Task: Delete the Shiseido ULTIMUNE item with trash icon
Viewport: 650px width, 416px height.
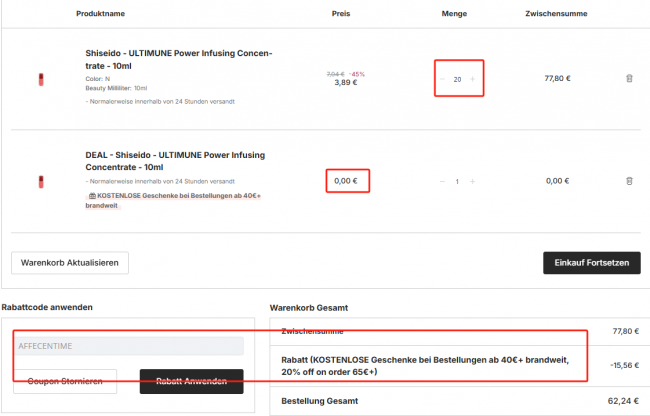Action: tap(629, 78)
